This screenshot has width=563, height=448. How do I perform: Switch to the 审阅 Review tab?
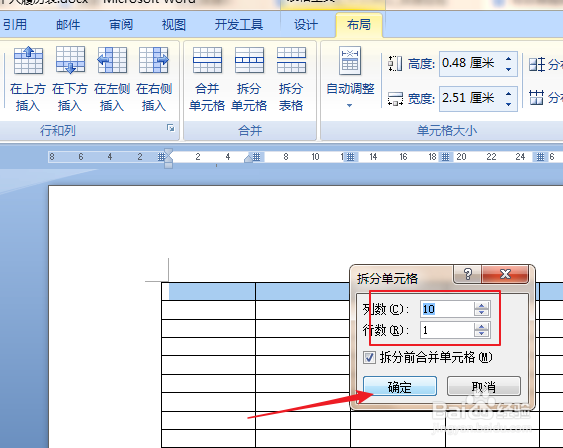(x=121, y=25)
